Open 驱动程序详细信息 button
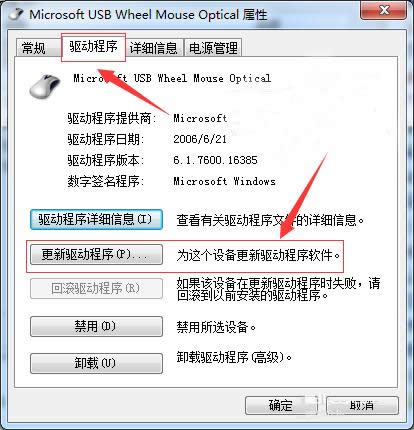 [96, 220]
